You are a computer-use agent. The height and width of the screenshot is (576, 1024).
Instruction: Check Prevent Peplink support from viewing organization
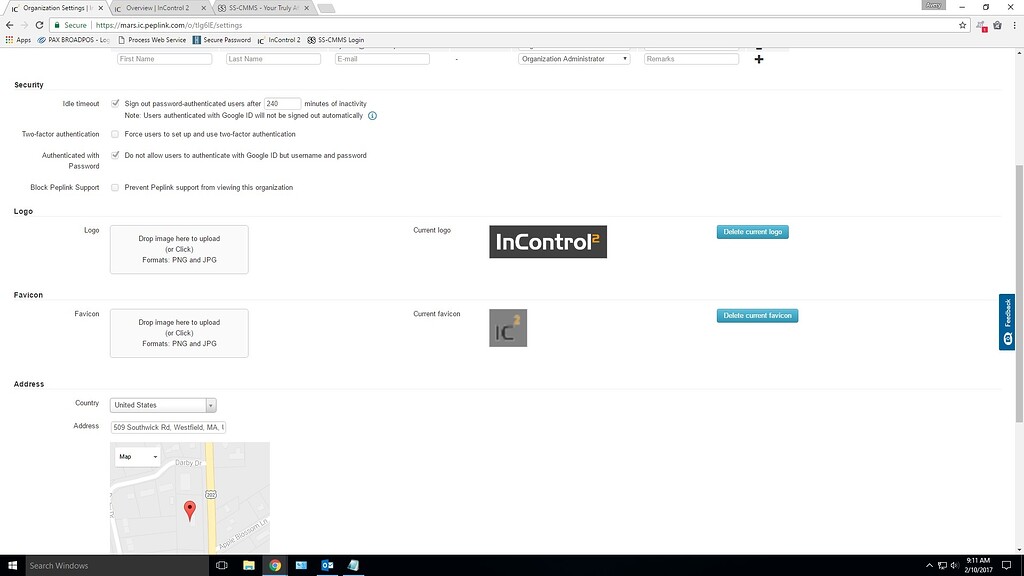click(x=115, y=187)
